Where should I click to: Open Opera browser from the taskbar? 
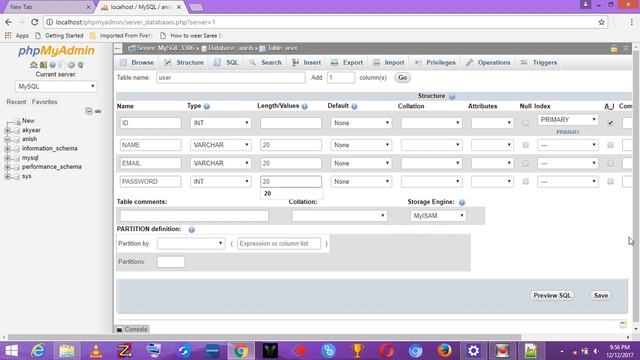[387, 351]
